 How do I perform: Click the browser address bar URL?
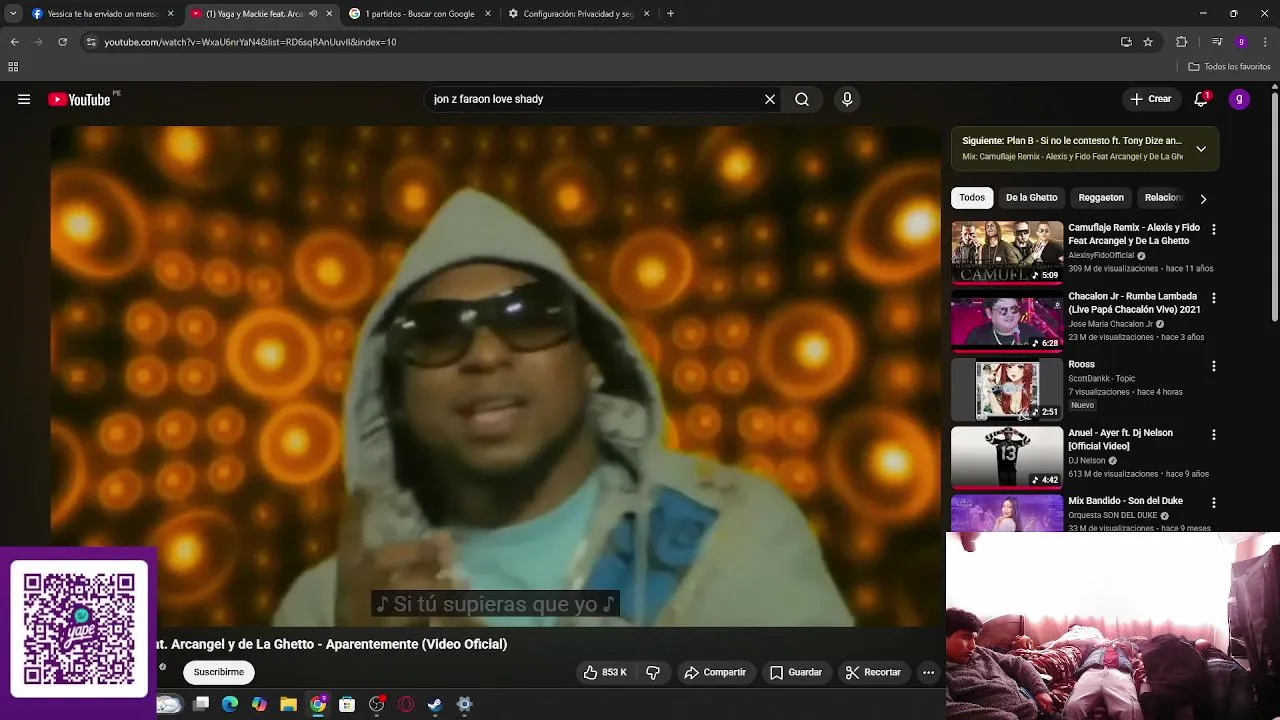(x=250, y=42)
